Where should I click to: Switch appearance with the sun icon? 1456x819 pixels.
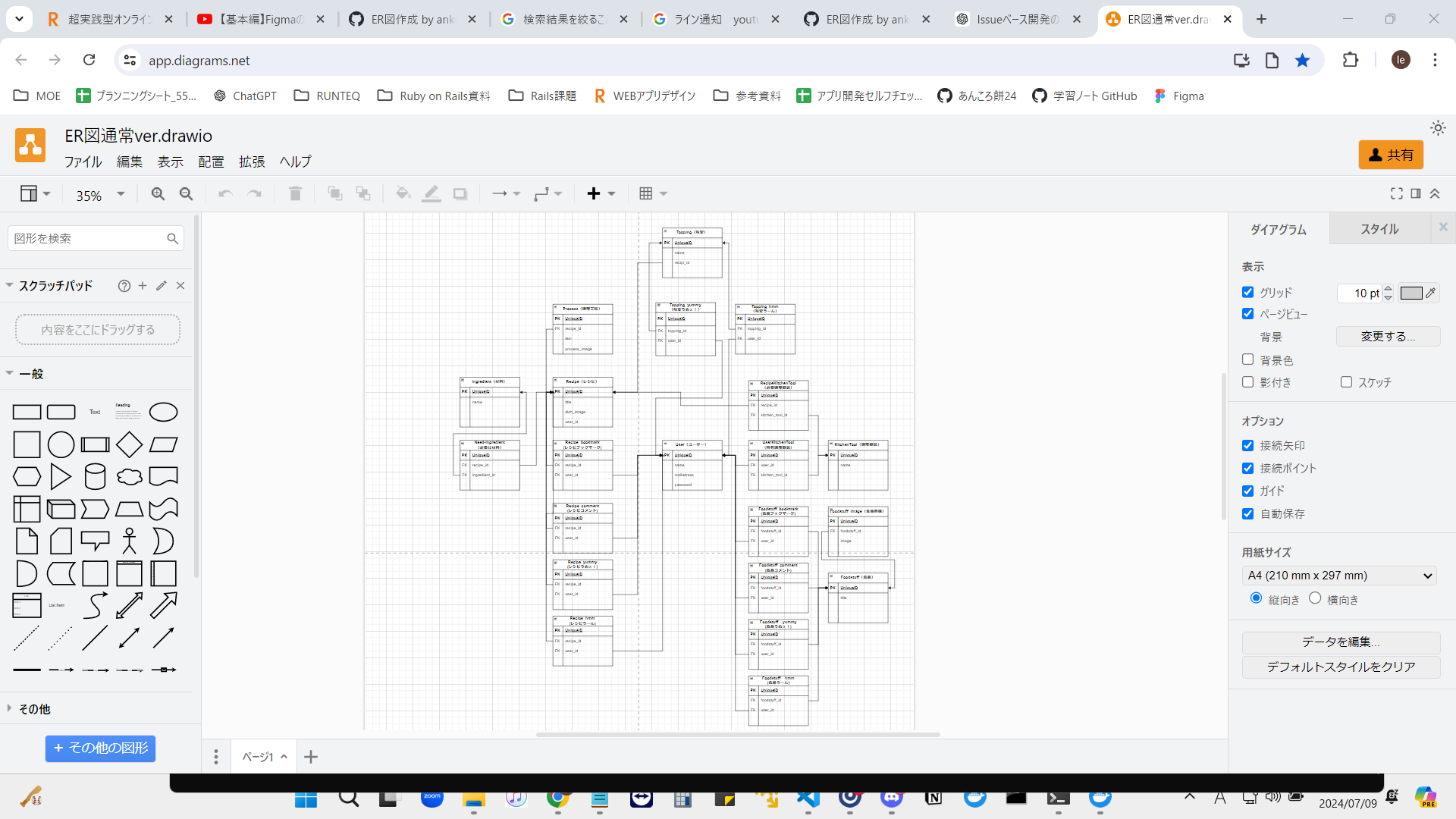[x=1438, y=128]
